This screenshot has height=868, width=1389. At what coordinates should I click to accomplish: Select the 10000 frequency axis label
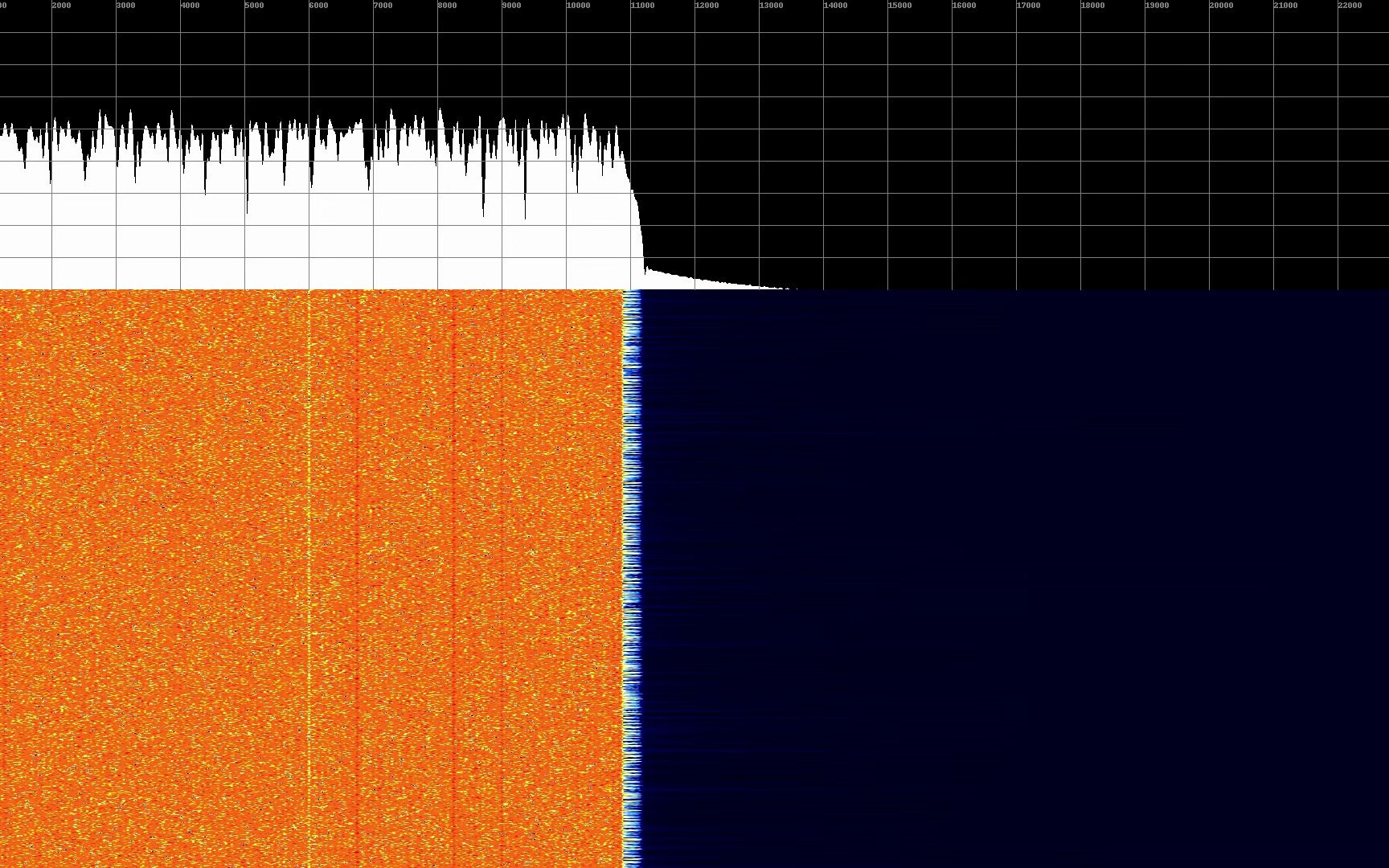[579, 6]
